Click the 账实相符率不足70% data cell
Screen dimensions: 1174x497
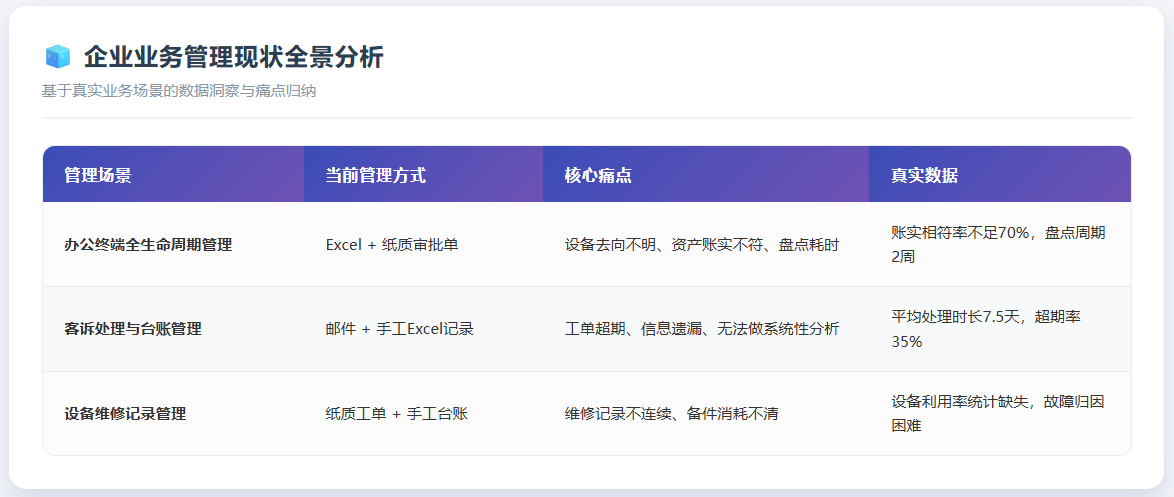coord(1000,245)
